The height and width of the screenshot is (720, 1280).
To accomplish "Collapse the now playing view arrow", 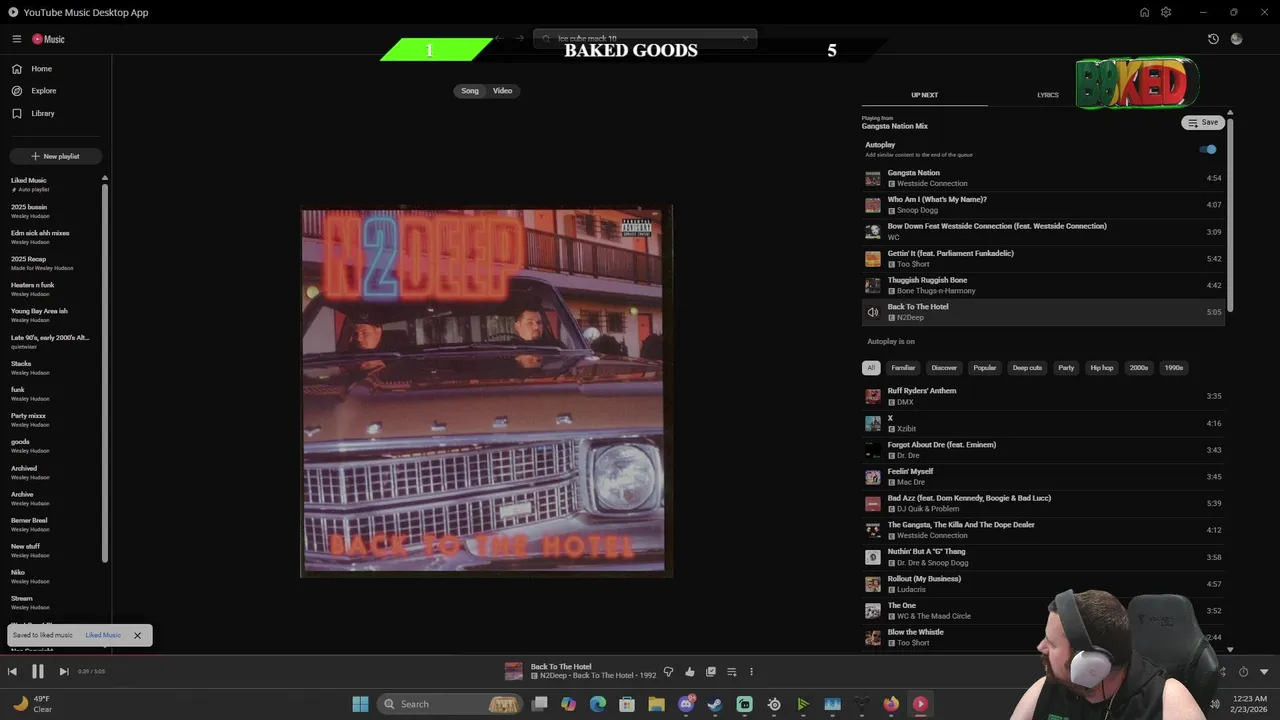I will (x=1264, y=672).
